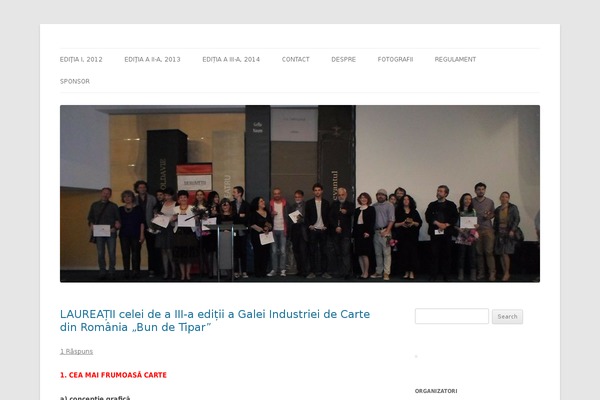
Task: Select the red CEA MAI FRUMOASĂ CARTE heading
Action: click(113, 375)
